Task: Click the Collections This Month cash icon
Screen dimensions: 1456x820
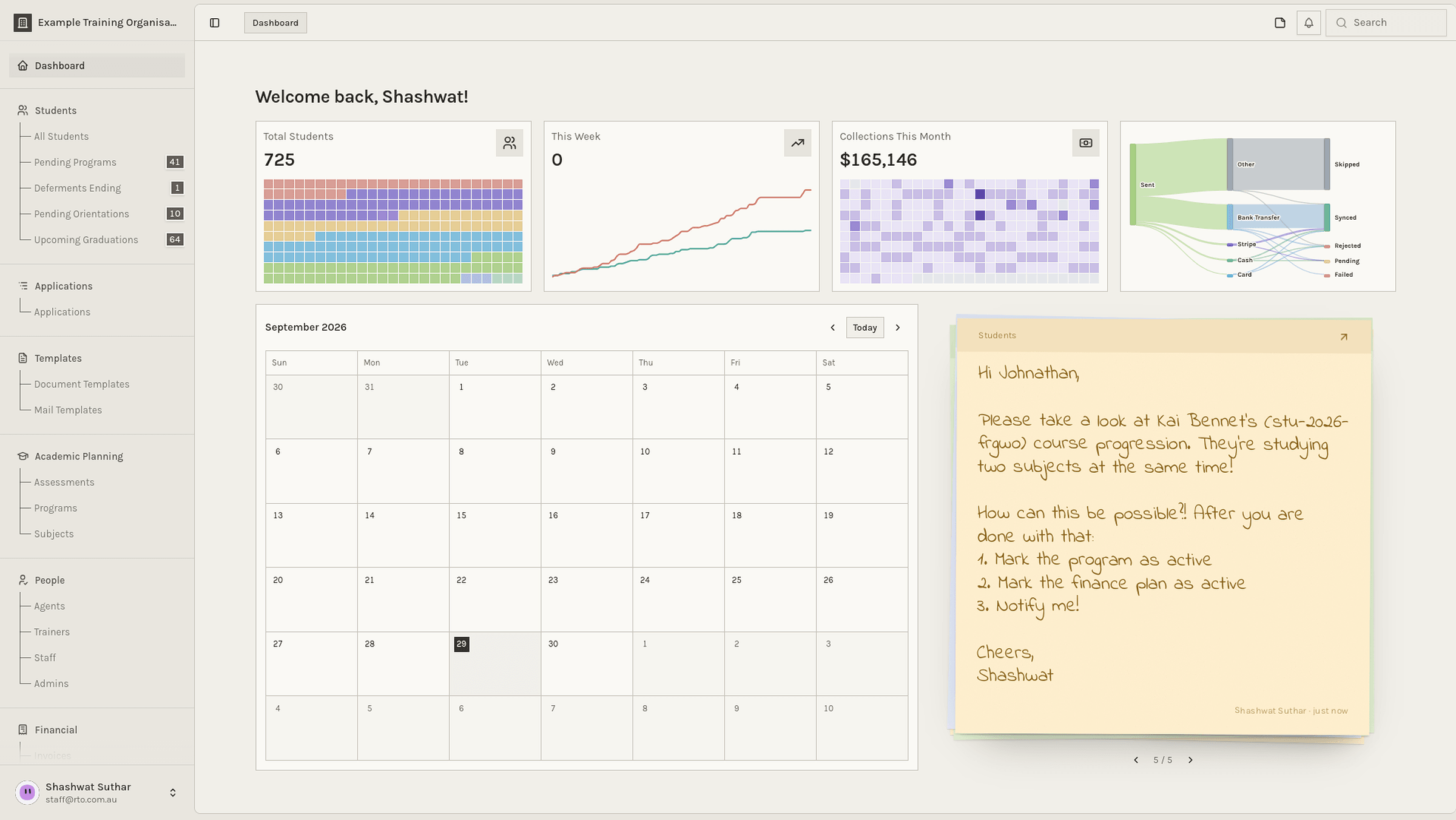Action: 1086,143
